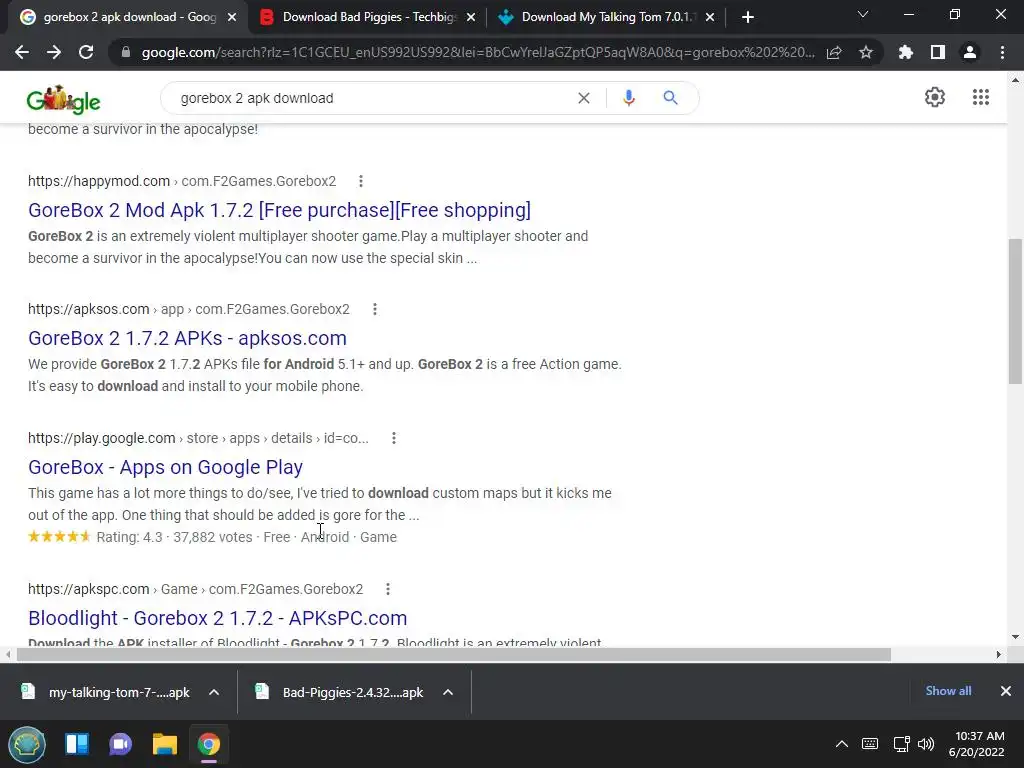Open more options for apksos.com result
Screen dimensions: 1024x768
(375, 309)
